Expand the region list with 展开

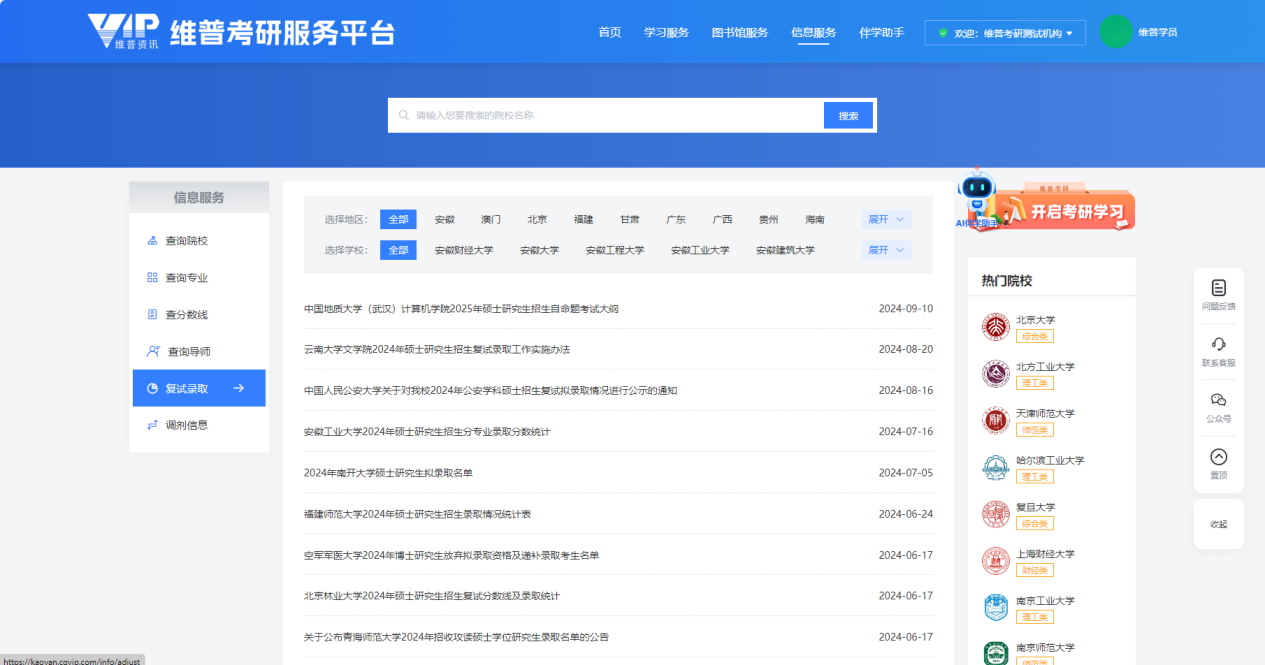(886, 220)
